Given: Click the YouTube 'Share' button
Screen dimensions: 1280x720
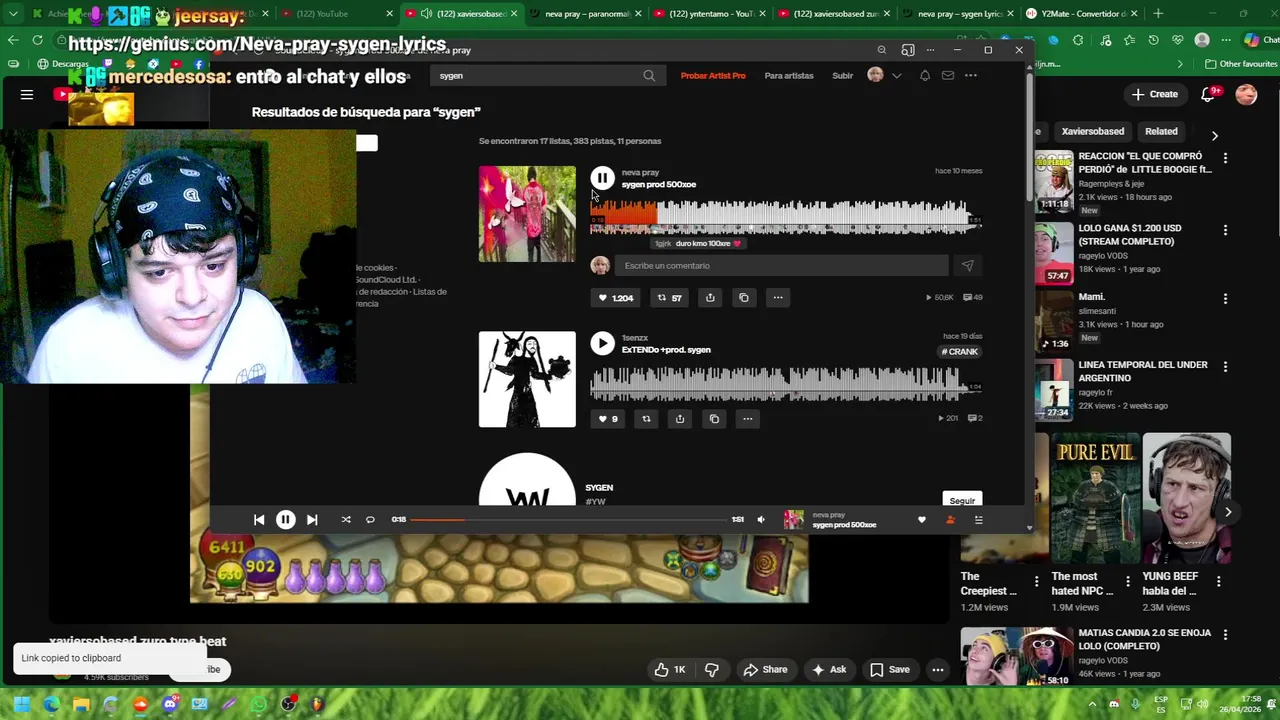Looking at the screenshot, I should pyautogui.click(x=764, y=670).
